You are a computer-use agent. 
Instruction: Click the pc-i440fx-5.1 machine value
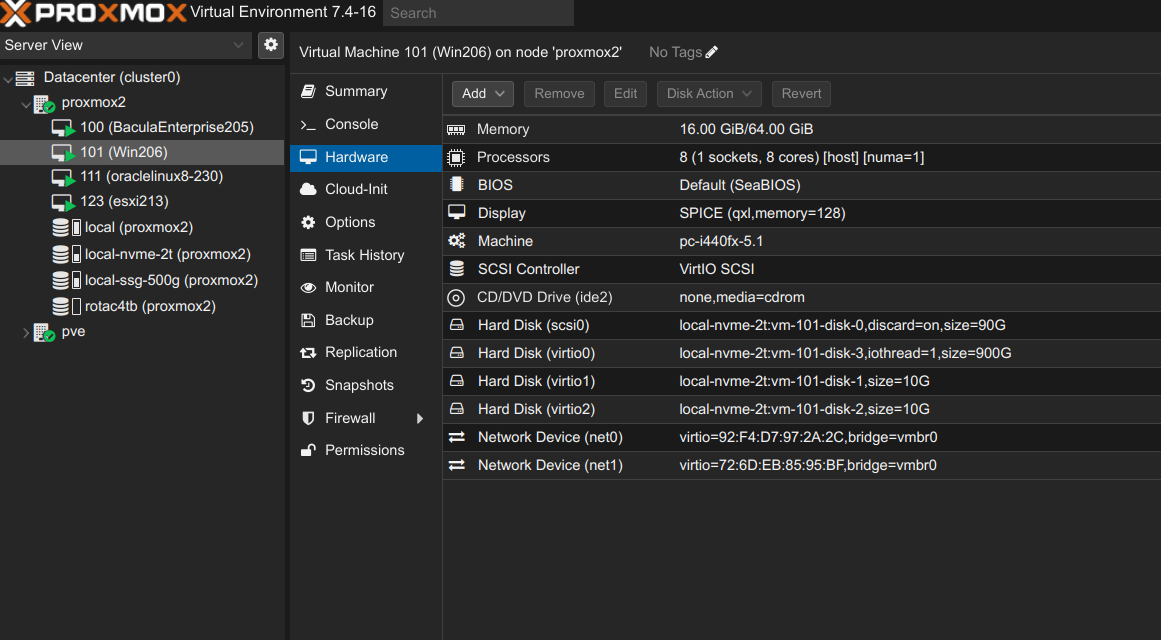pos(721,241)
